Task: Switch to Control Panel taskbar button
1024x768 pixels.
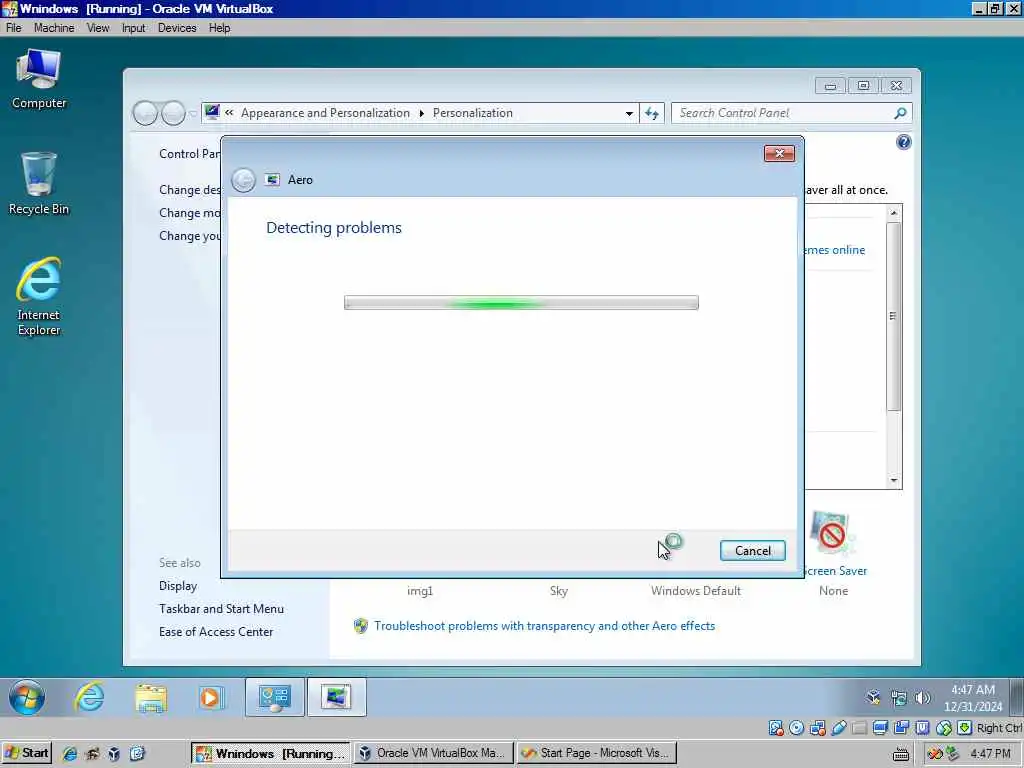Action: [x=274, y=697]
